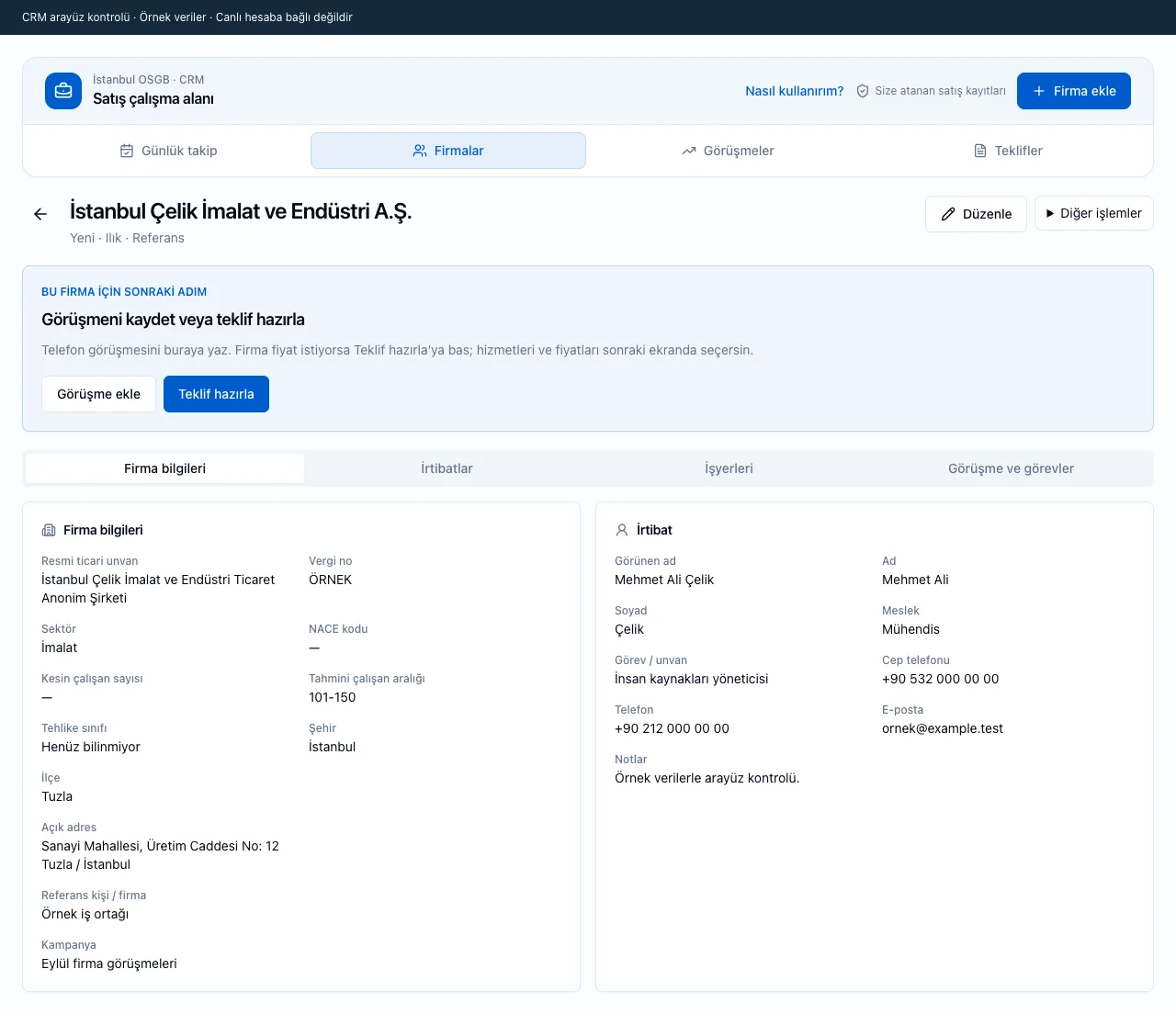Viewport: 1176px width, 1014px height.
Task: Click the mobile number +90 532 000 00 00
Action: (x=940, y=679)
